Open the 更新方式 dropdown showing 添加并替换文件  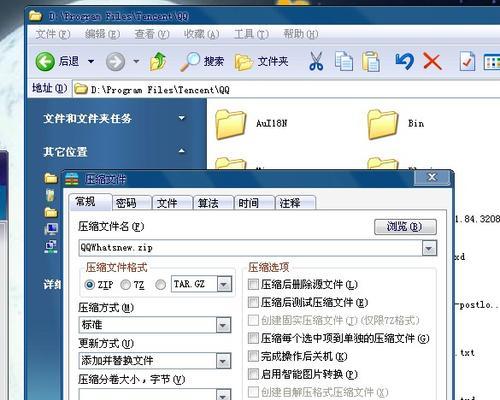[223, 361]
